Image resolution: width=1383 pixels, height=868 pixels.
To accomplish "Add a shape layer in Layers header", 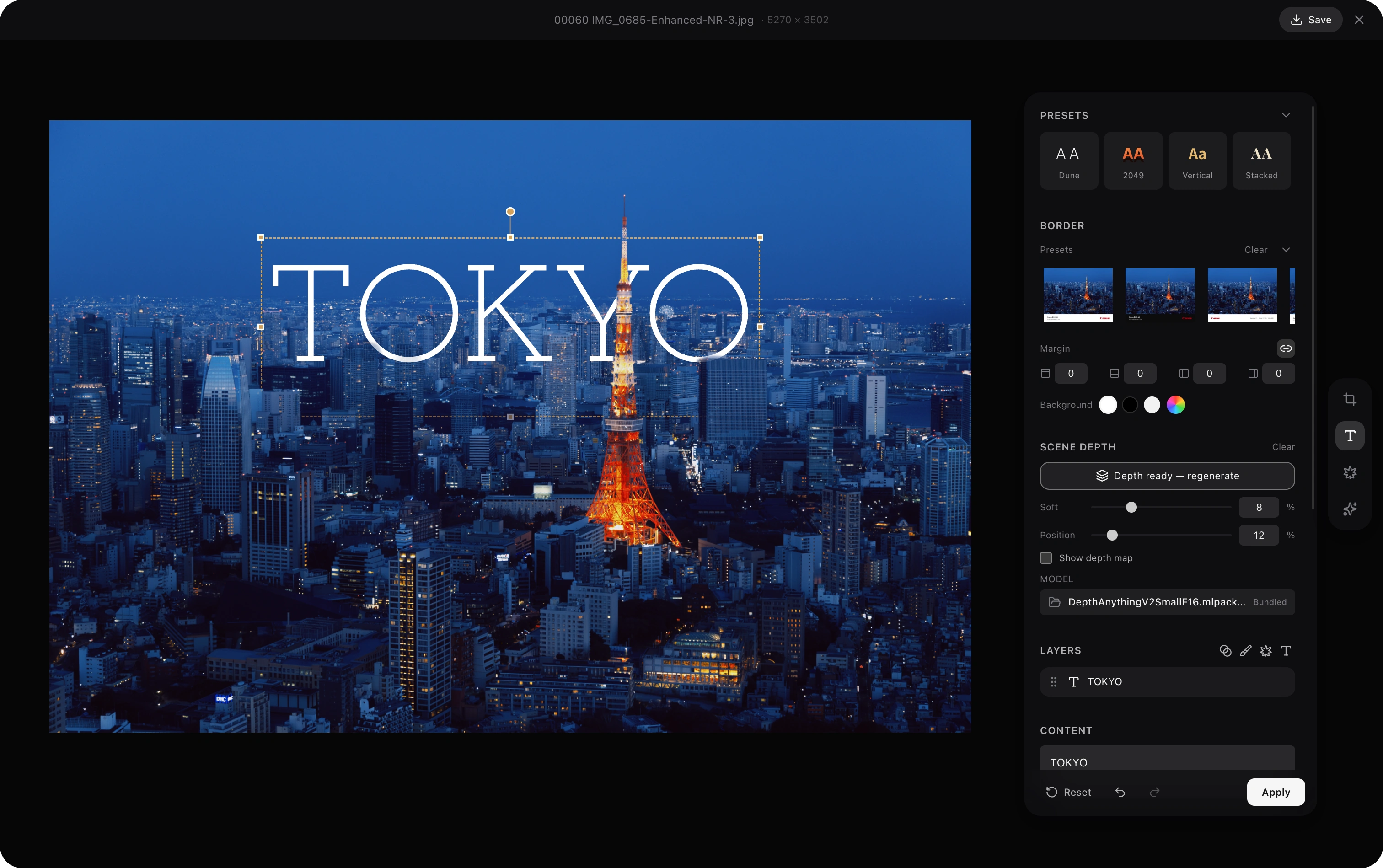I will (1225, 650).
